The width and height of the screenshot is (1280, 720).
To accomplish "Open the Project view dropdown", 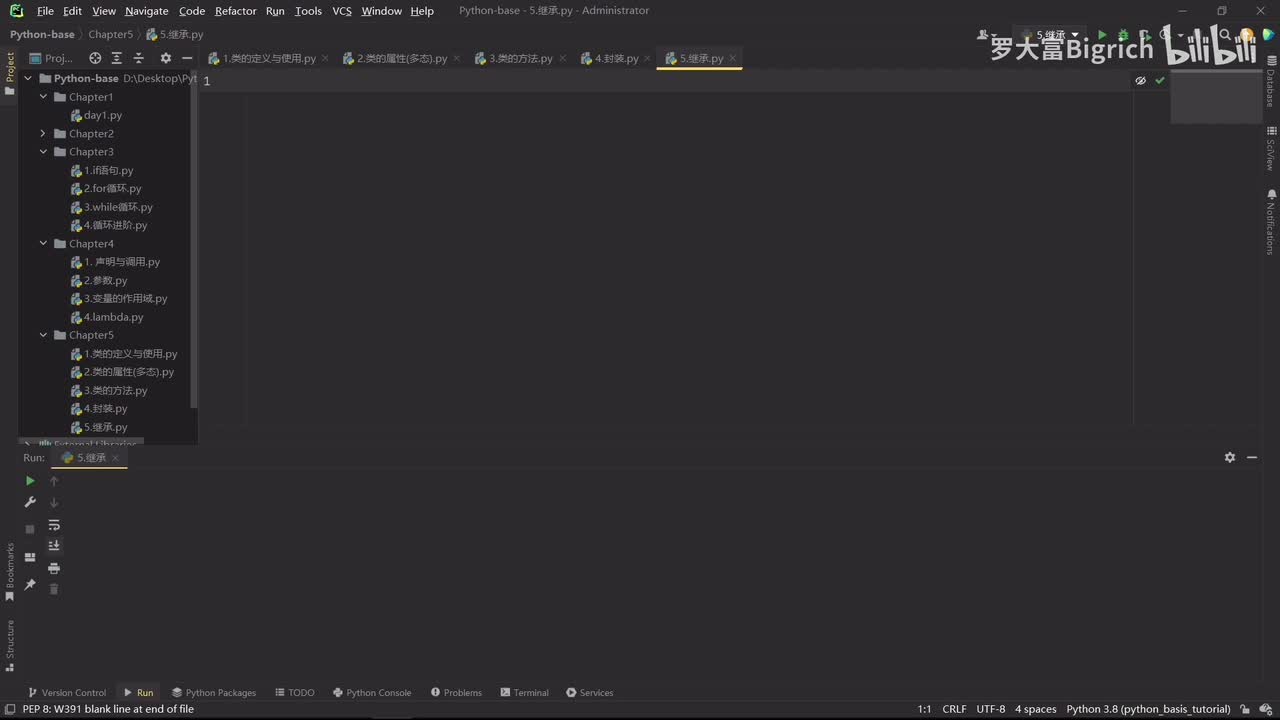I will [51, 58].
